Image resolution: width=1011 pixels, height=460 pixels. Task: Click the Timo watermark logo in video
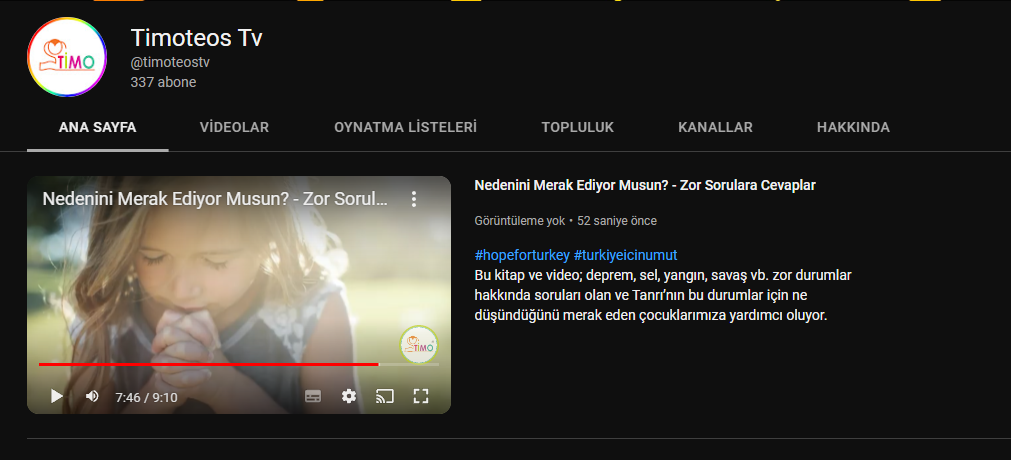(x=419, y=345)
